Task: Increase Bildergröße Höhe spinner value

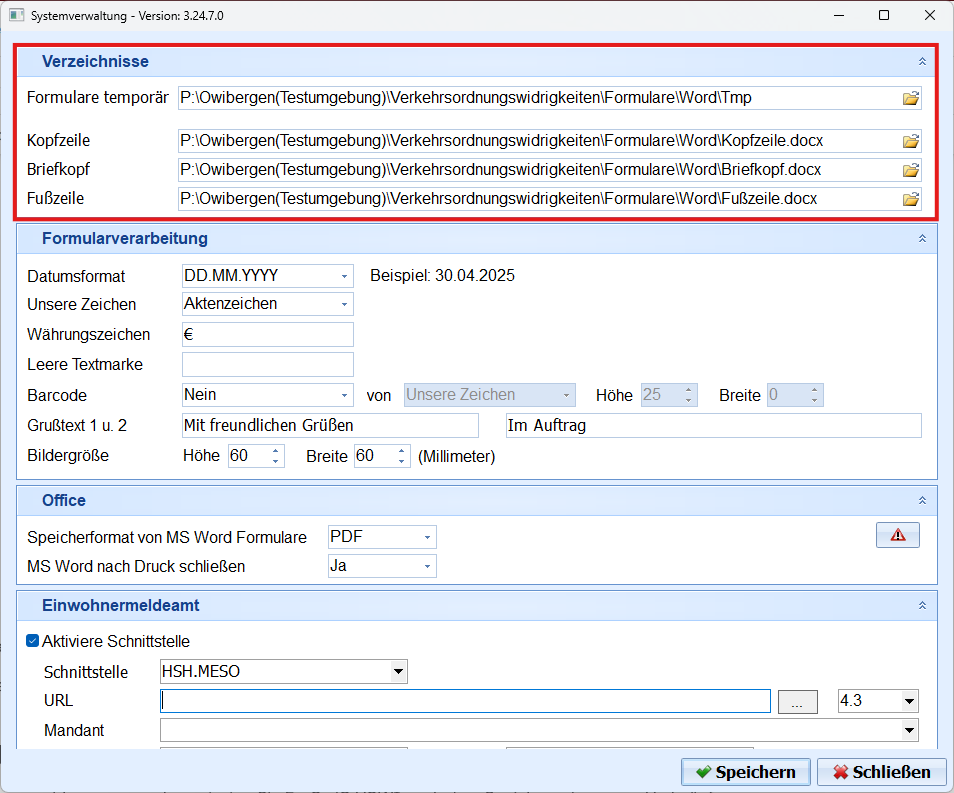Action: coord(276,451)
